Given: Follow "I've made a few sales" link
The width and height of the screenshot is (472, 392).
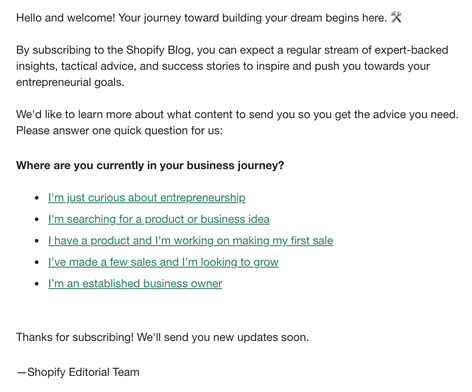Looking at the screenshot, I should tap(163, 262).
